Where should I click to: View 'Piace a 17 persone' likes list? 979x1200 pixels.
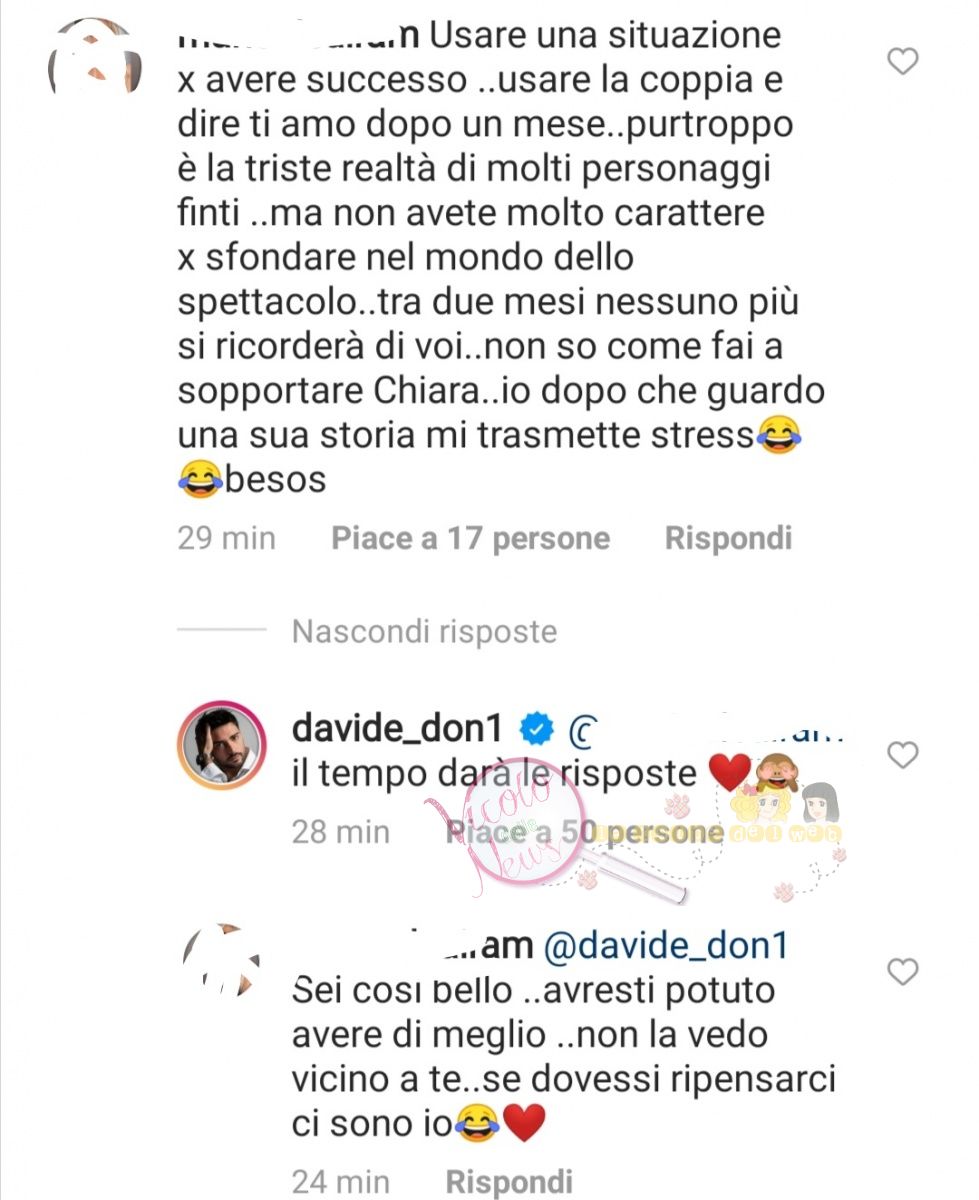pyautogui.click(x=470, y=539)
